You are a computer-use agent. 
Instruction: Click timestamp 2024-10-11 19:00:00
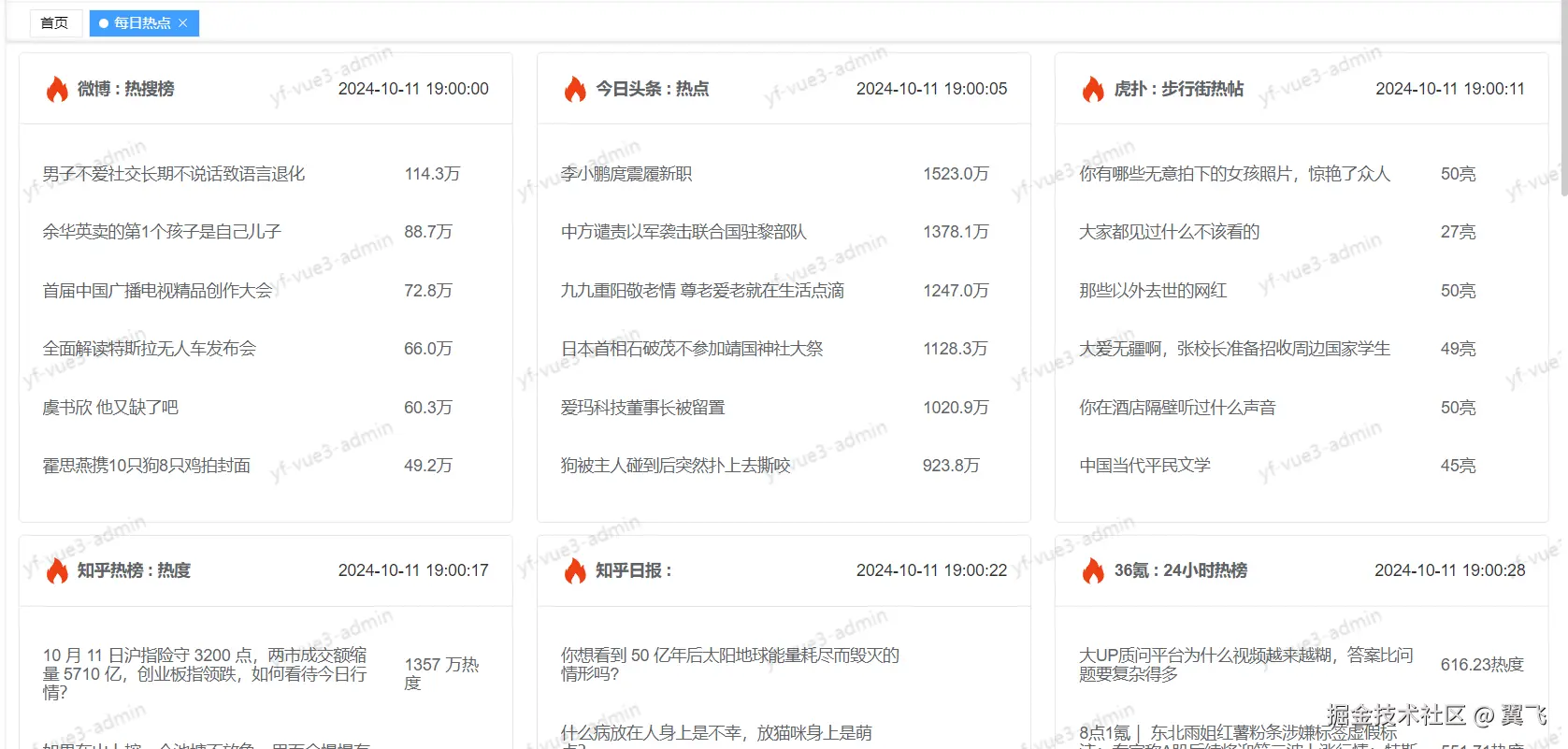tap(413, 89)
